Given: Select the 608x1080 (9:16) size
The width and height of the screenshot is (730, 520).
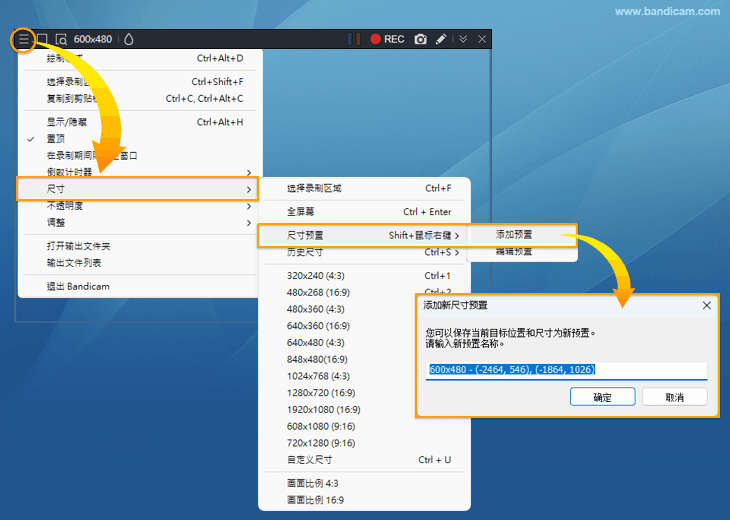Looking at the screenshot, I should (x=365, y=426).
